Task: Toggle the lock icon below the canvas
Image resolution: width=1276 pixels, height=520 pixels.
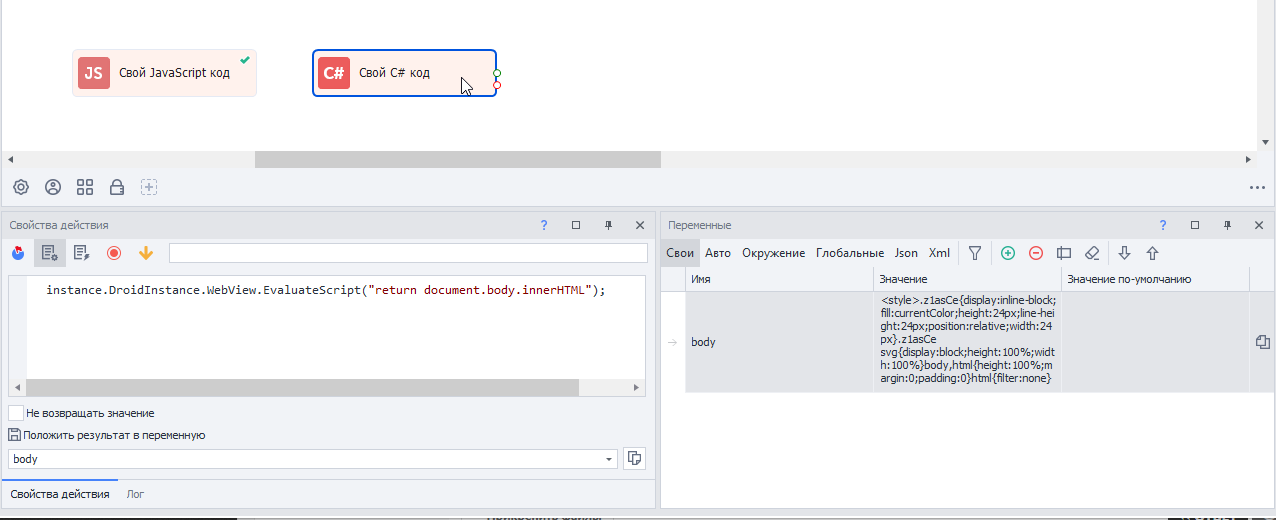Action: point(117,187)
